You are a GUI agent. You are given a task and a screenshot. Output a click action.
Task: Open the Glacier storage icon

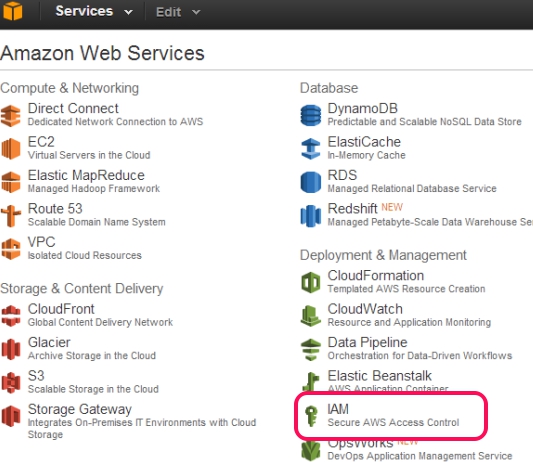pos(11,349)
